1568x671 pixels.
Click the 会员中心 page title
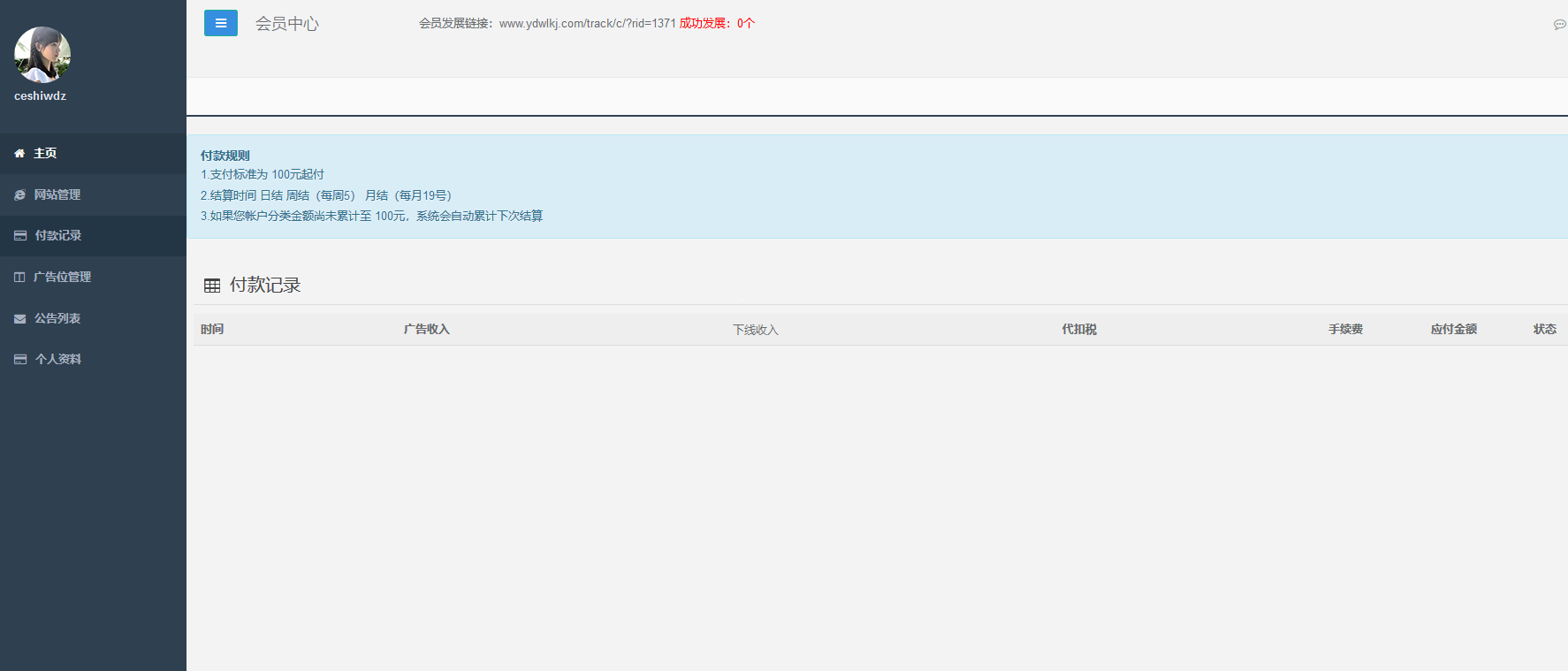click(x=286, y=24)
